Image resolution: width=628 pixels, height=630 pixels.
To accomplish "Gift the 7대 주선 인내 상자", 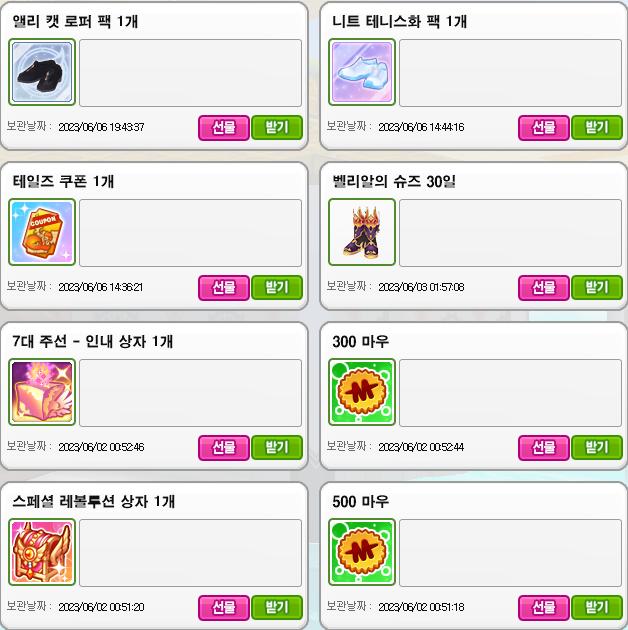I will coord(224,448).
